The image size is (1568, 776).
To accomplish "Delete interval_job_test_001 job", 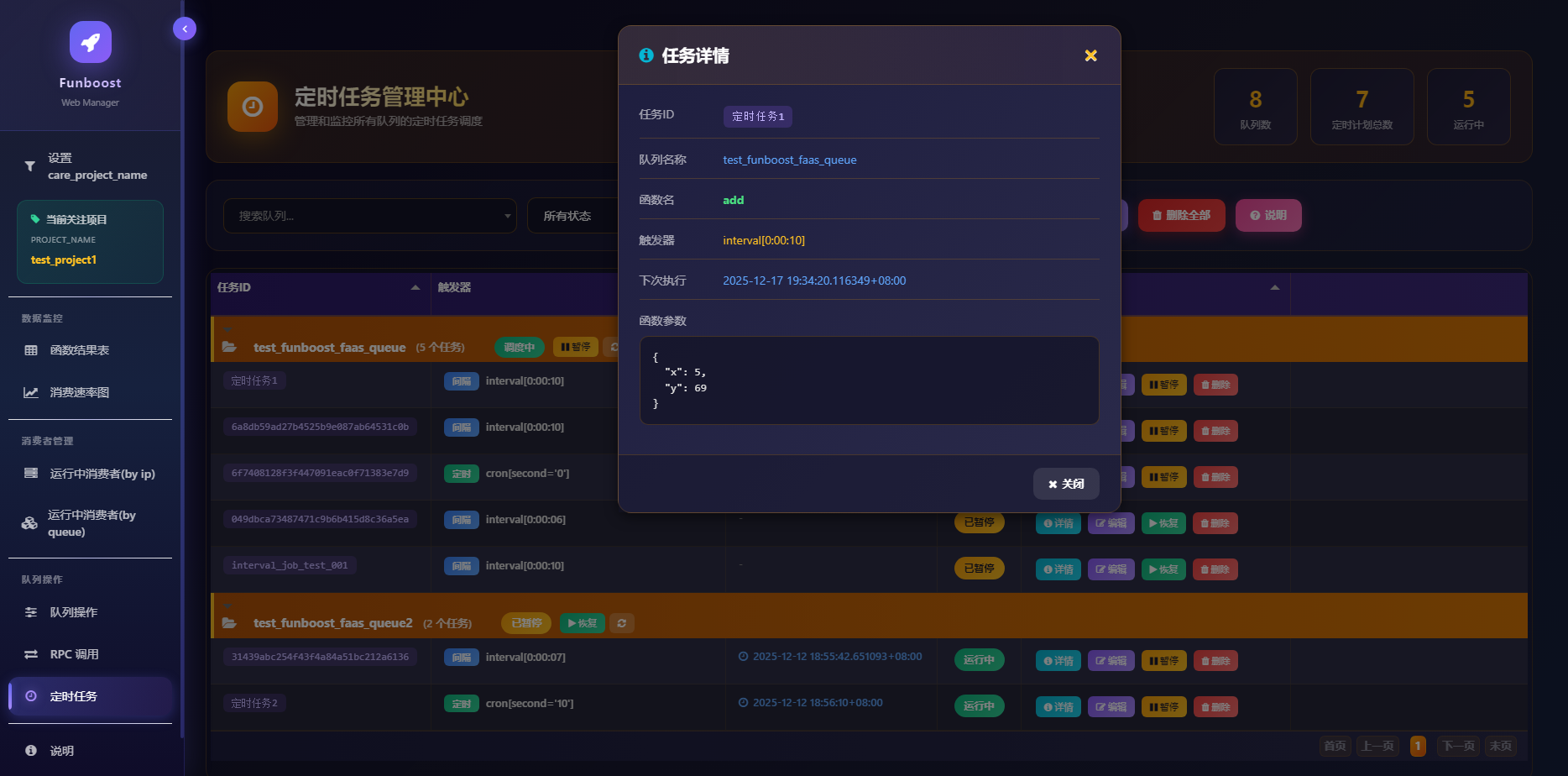I will (x=1215, y=569).
